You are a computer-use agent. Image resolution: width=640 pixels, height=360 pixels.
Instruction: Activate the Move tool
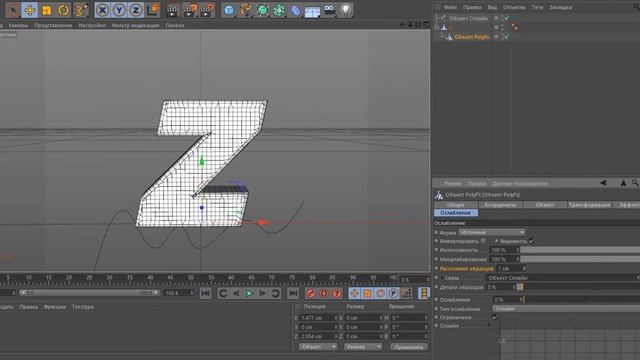click(x=30, y=10)
